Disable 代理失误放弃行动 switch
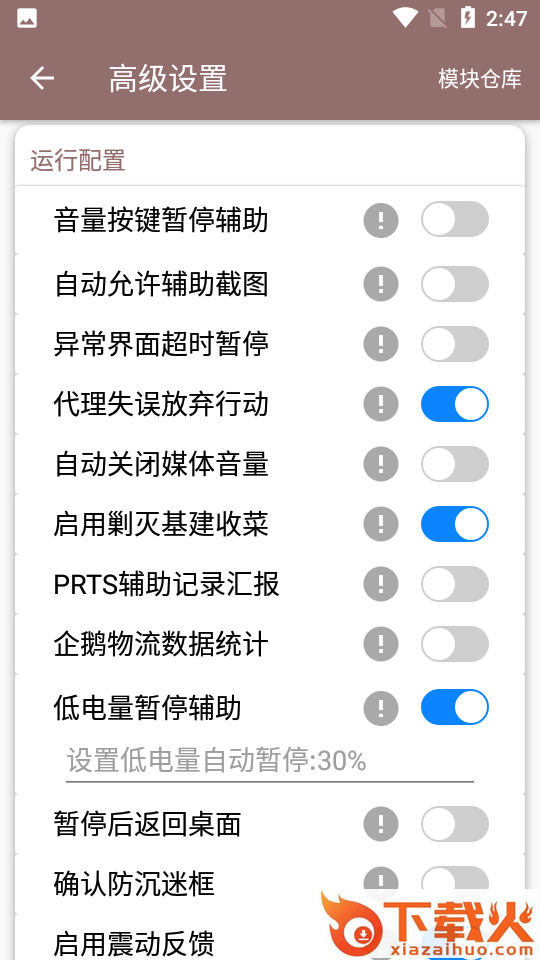The width and height of the screenshot is (540, 960). coord(455,404)
